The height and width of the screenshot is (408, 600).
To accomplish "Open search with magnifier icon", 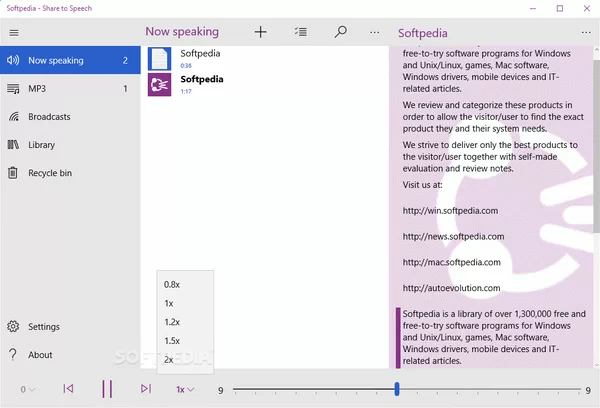I will (341, 32).
